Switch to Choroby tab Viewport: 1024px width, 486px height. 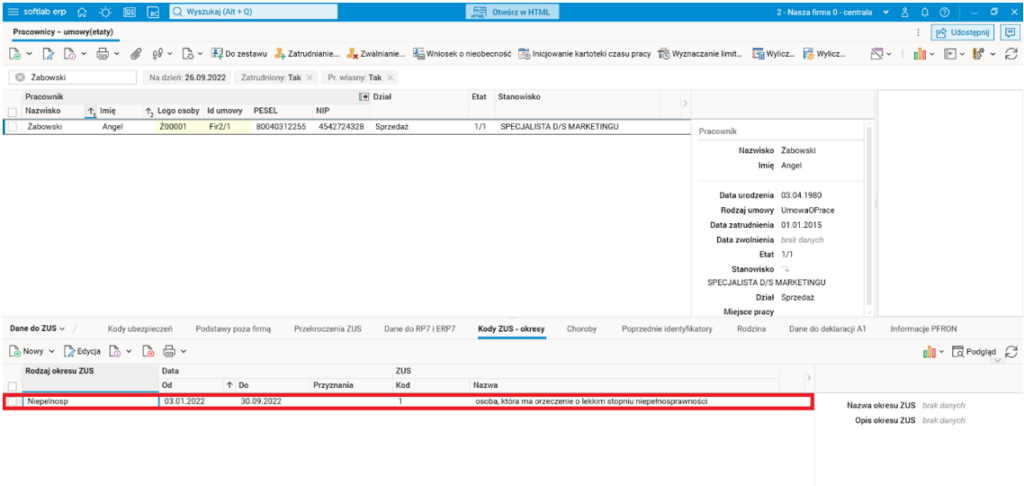point(582,329)
